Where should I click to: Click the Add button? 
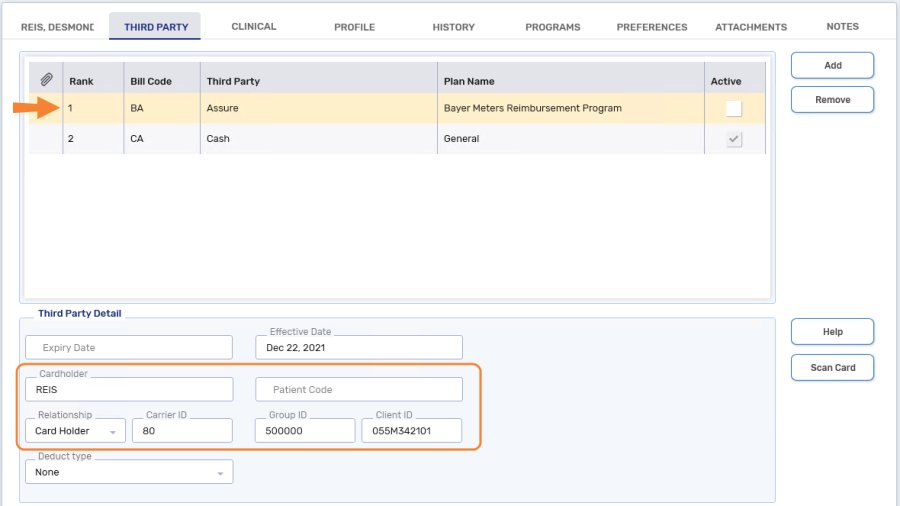(x=832, y=66)
